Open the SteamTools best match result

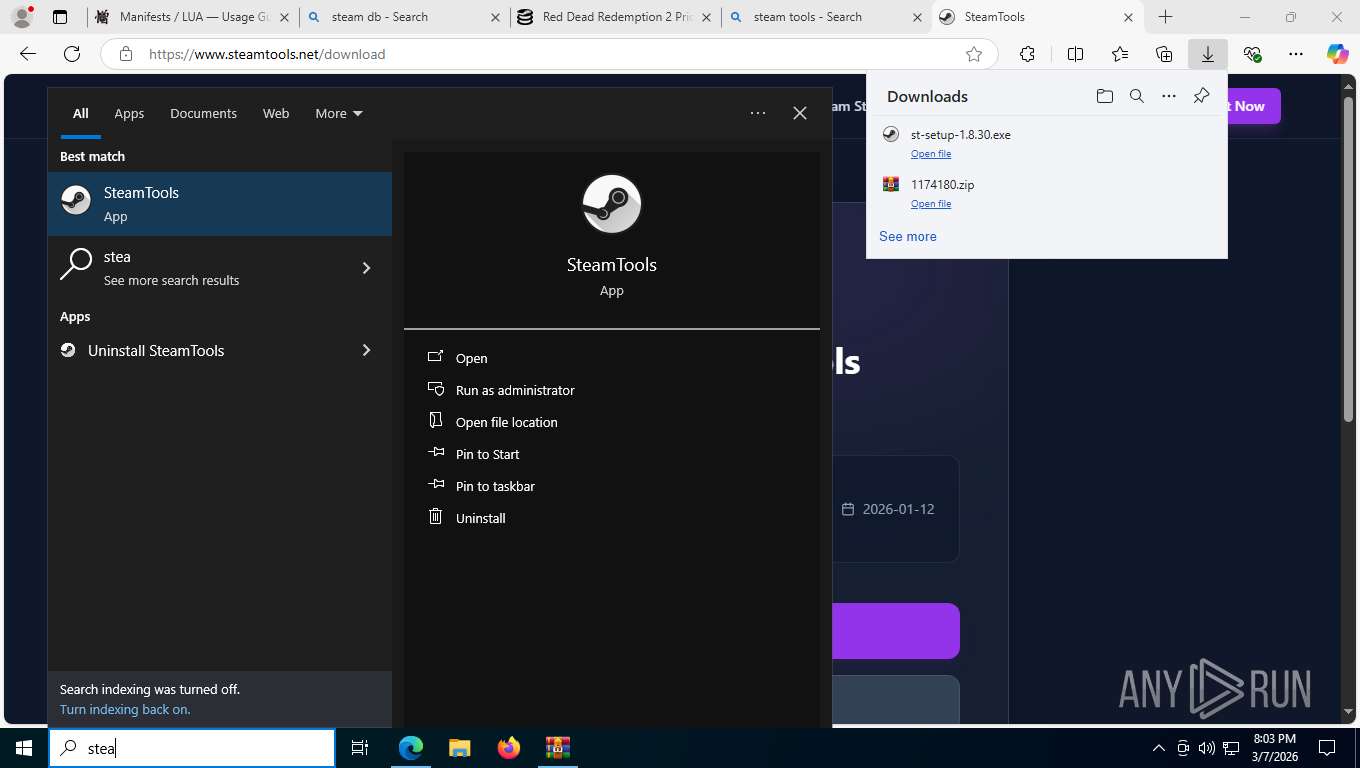click(220, 204)
